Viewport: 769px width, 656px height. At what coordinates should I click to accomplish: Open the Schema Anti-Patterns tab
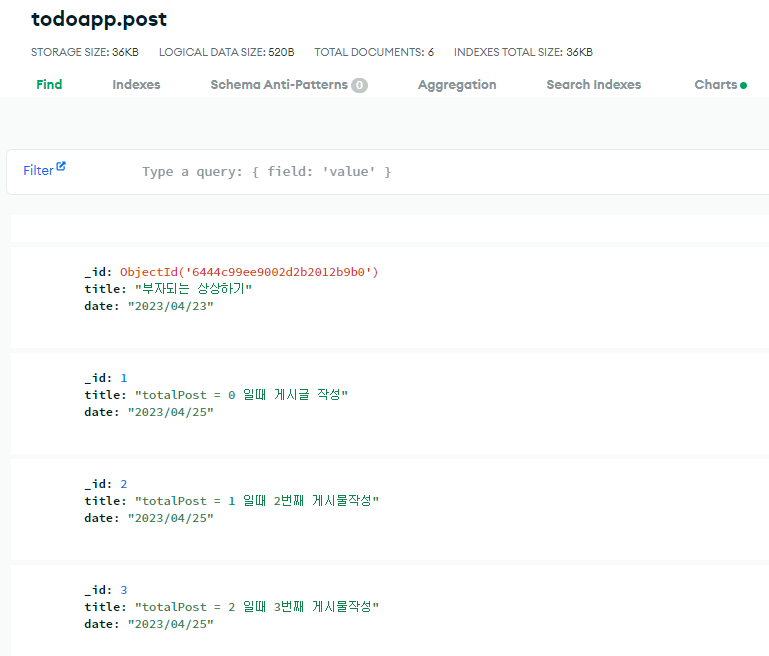tap(279, 84)
